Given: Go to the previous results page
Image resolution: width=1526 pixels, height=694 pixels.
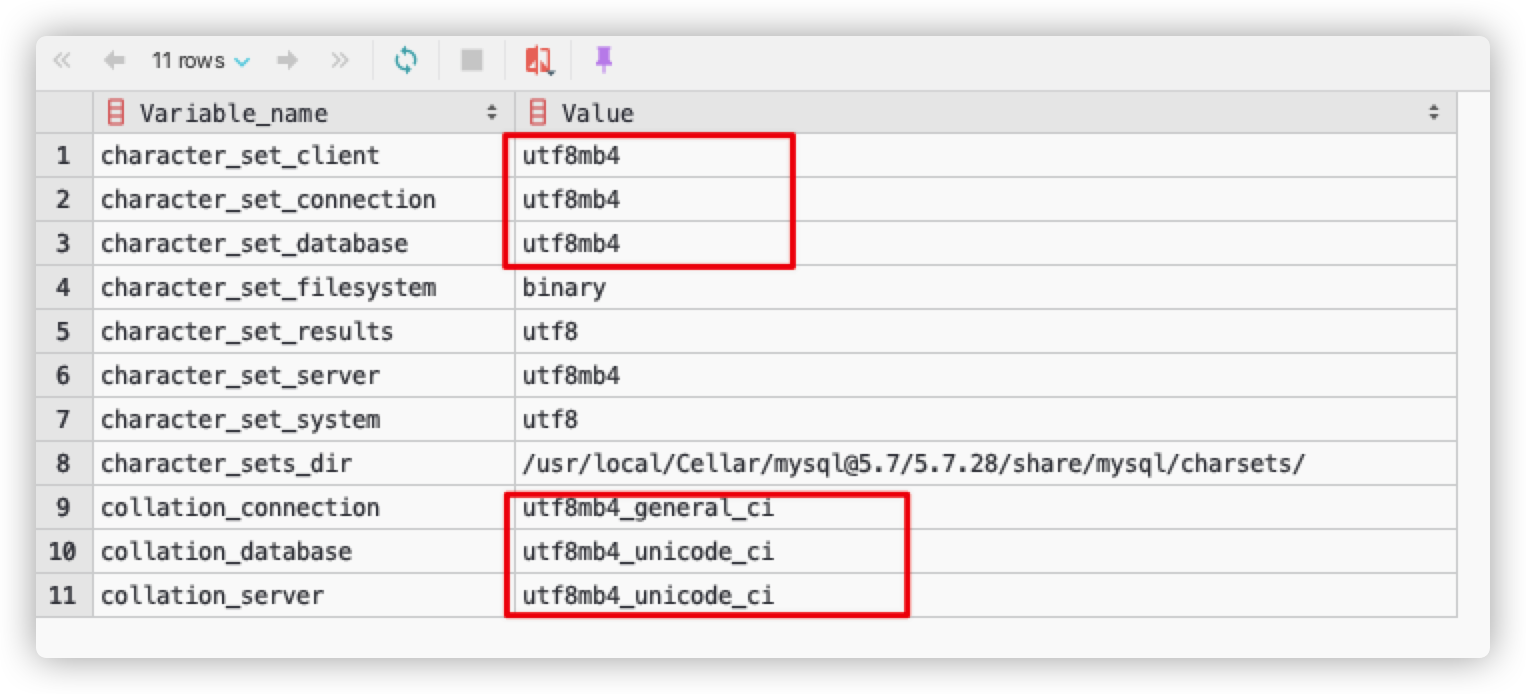Looking at the screenshot, I should pyautogui.click(x=114, y=61).
